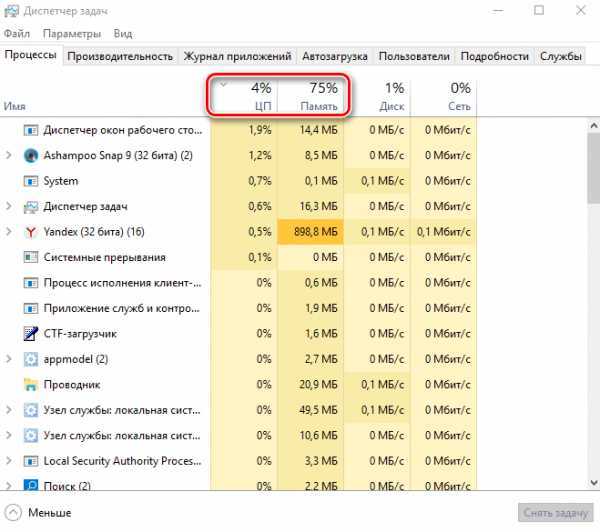
Task: Click the Диспетчер задач process icon
Action: pos(31,207)
